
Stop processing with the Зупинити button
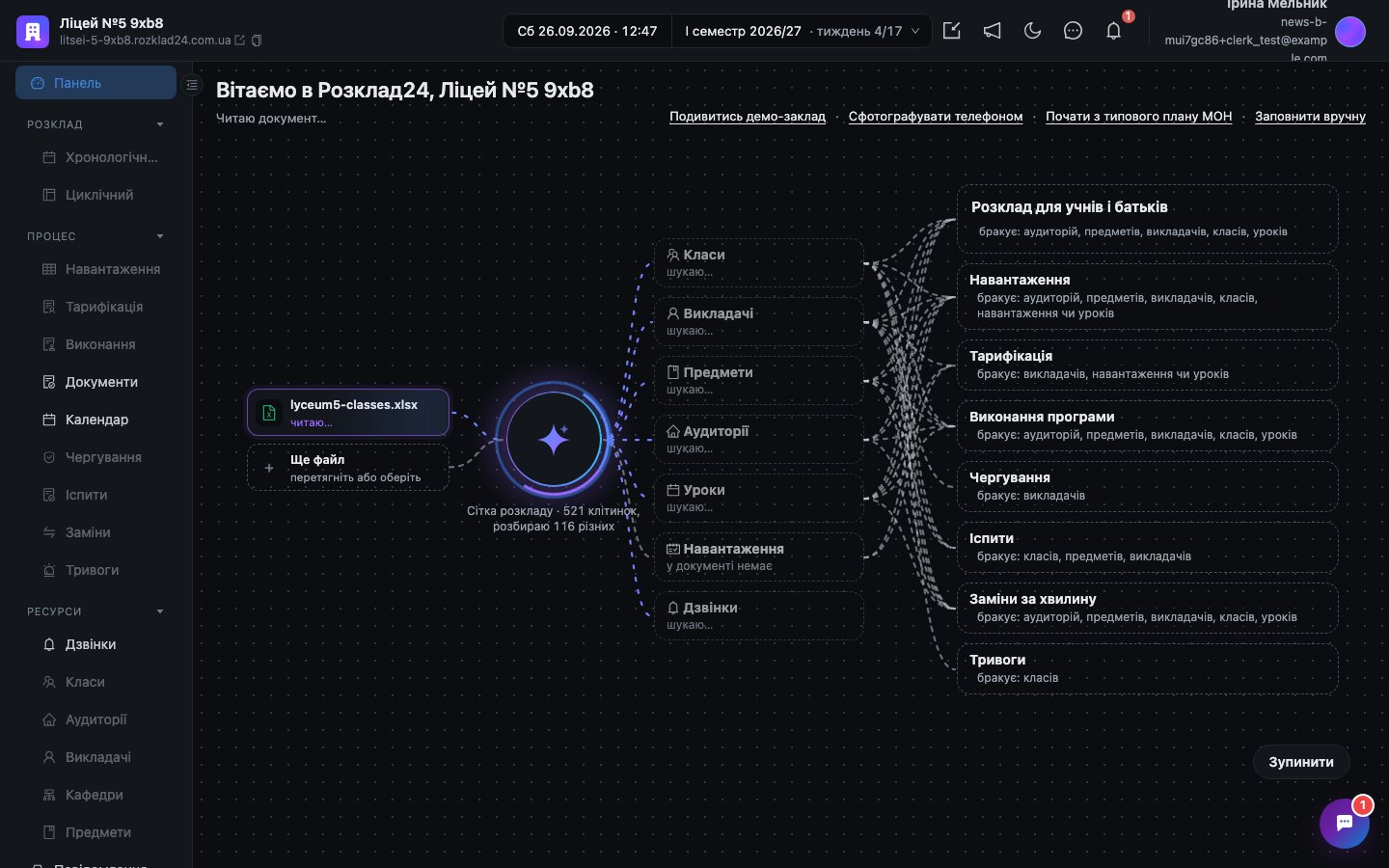point(1301,762)
